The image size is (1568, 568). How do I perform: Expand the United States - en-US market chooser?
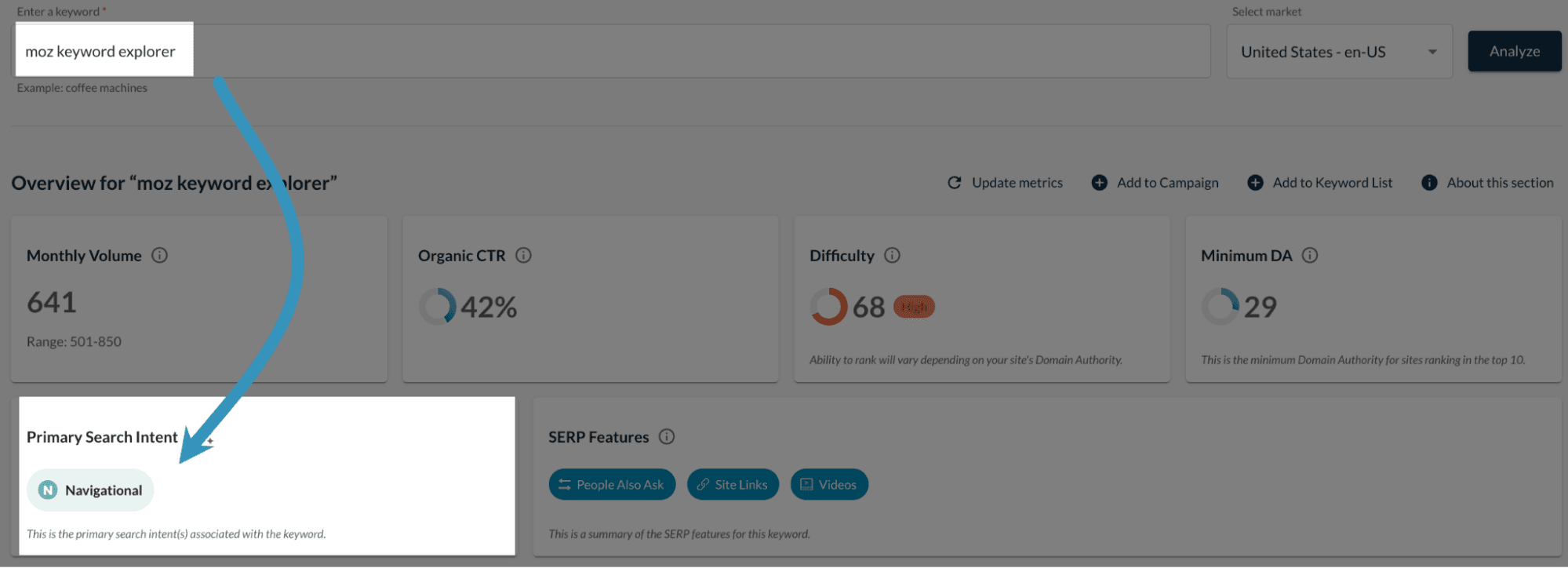click(x=1339, y=51)
